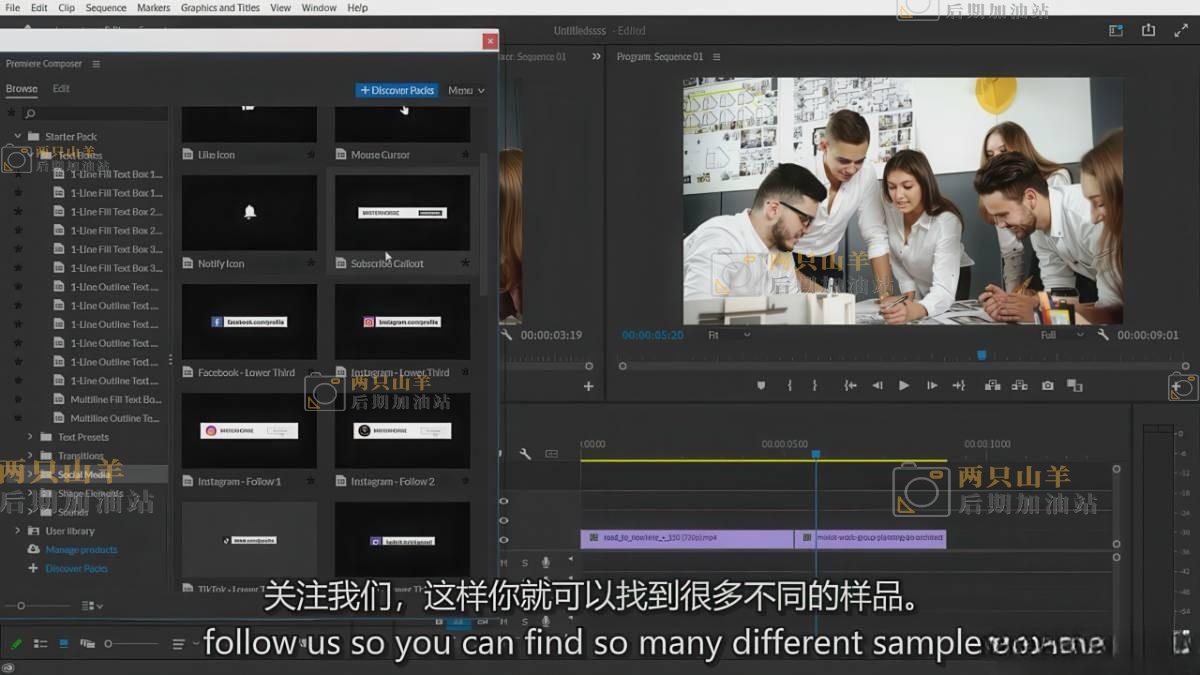The height and width of the screenshot is (675, 1200).
Task: Click the Export Frame camera icon
Action: coord(1047,385)
